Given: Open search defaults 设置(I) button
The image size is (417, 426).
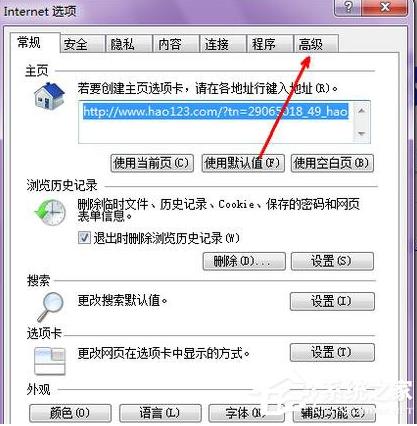Looking at the screenshot, I should (x=332, y=302).
